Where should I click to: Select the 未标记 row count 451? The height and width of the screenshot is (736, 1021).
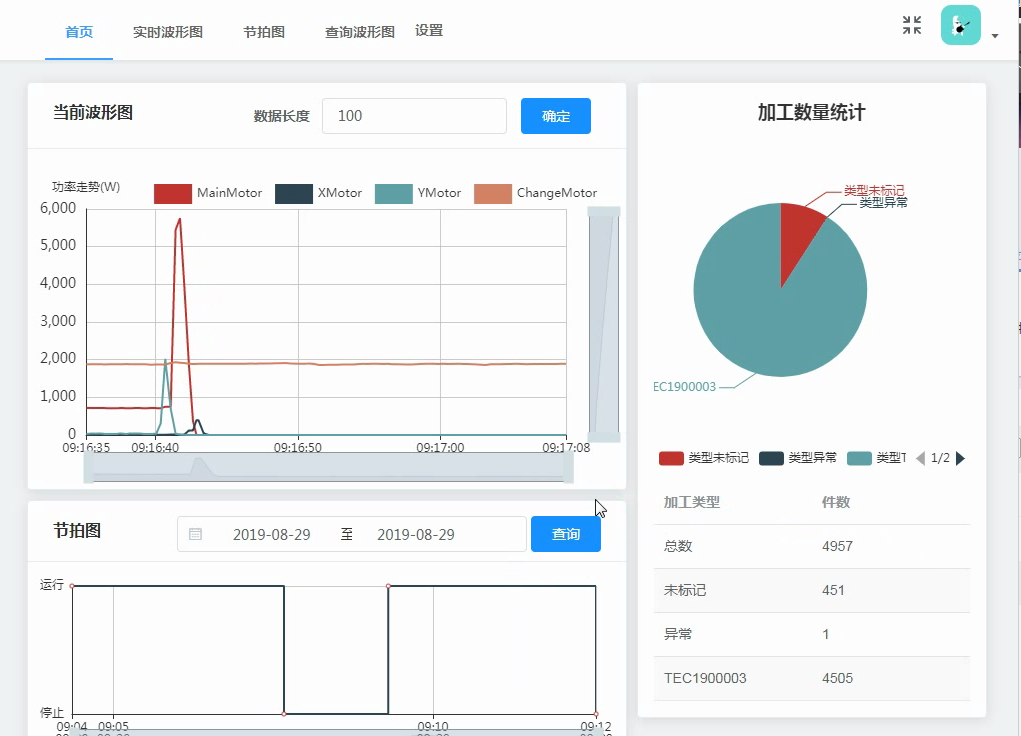point(833,590)
